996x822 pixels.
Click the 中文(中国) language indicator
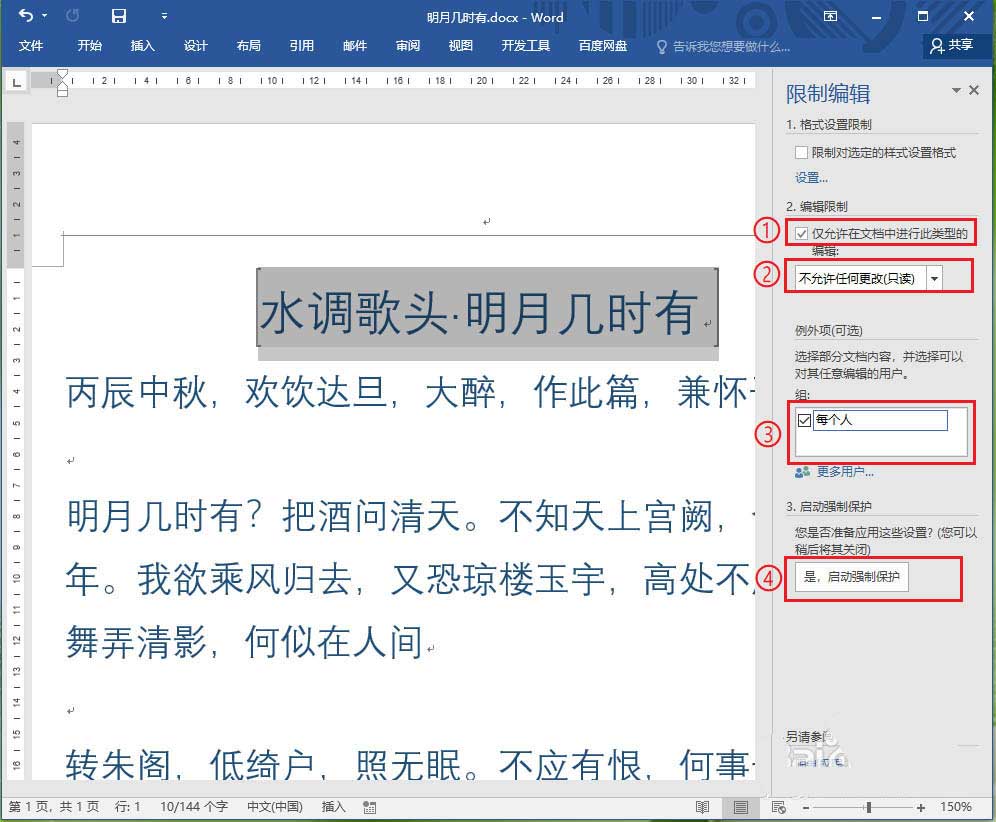click(274, 807)
